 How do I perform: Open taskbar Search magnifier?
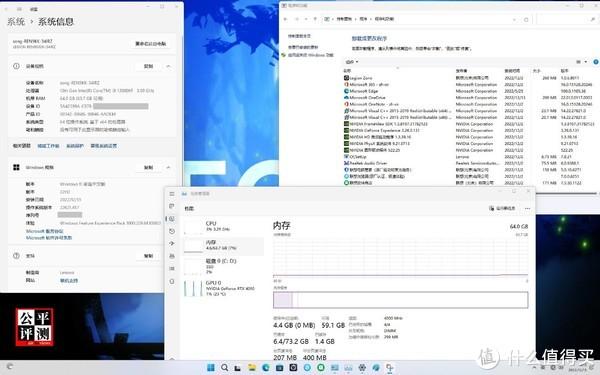coord(225,368)
